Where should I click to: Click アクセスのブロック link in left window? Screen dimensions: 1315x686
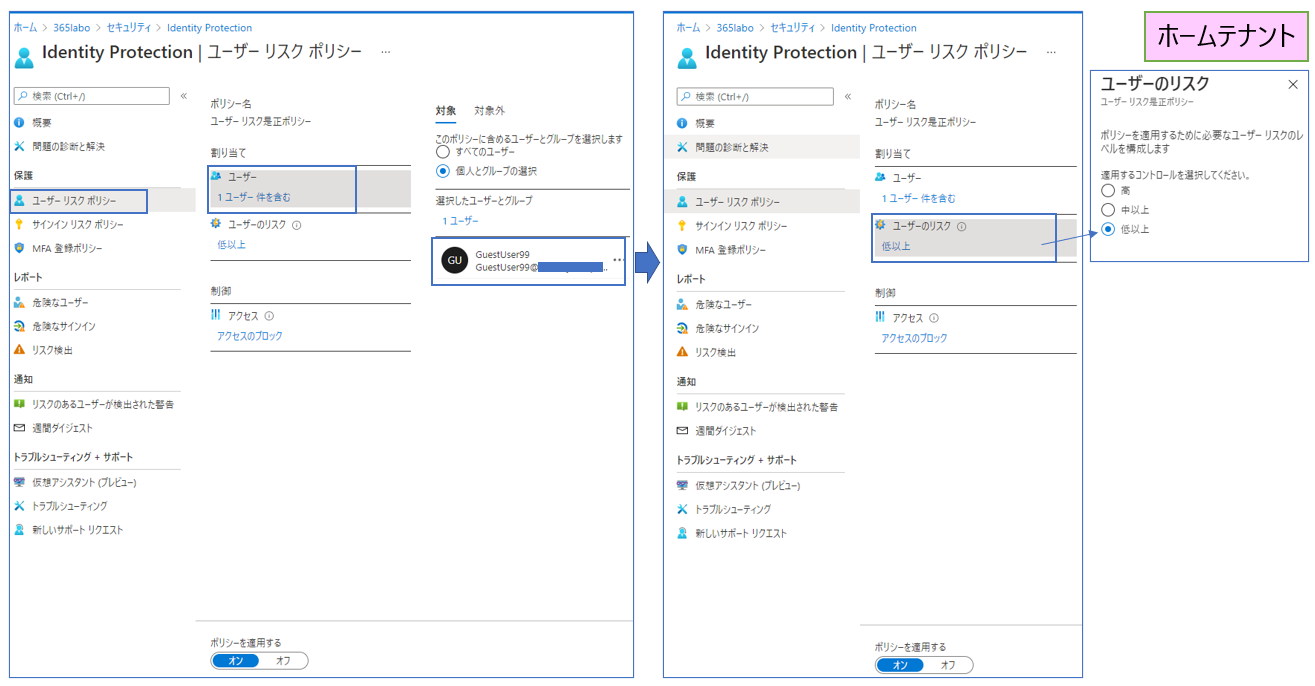pyautogui.click(x=250, y=336)
